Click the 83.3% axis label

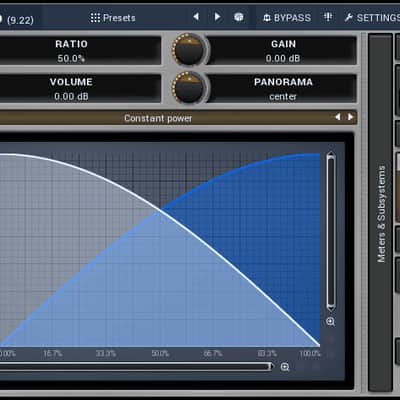click(x=267, y=353)
